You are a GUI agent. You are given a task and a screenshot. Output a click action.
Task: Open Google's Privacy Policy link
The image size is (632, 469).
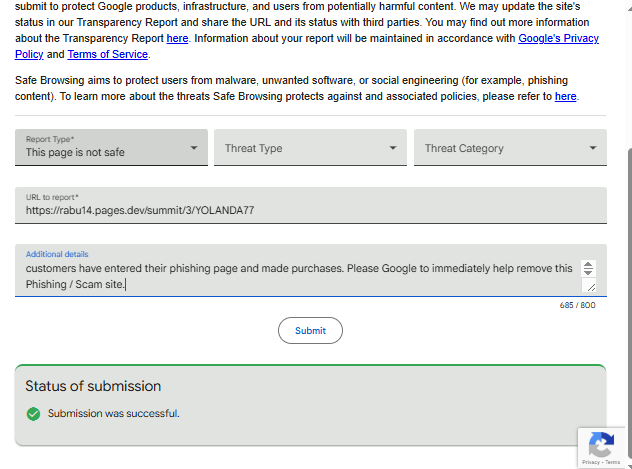coord(557,39)
